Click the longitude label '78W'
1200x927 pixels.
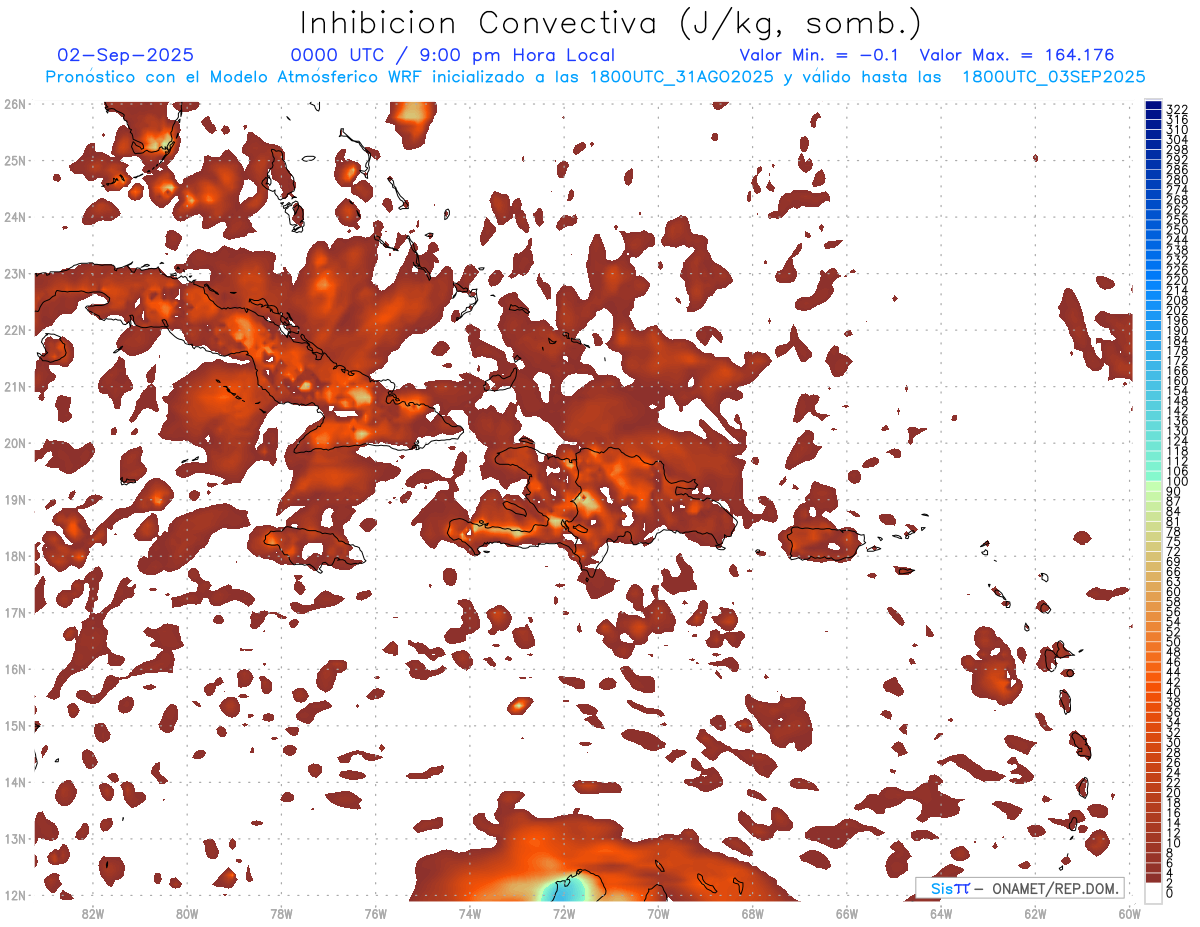281,912
